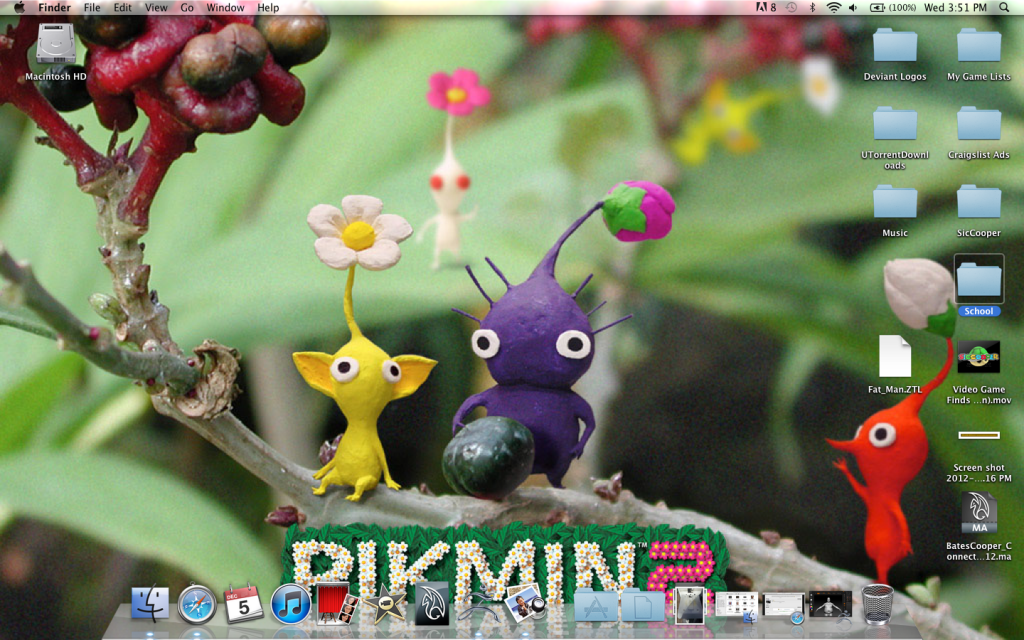This screenshot has width=1024, height=640.
Task: Expand the Applications stack in dock
Action: tap(596, 605)
